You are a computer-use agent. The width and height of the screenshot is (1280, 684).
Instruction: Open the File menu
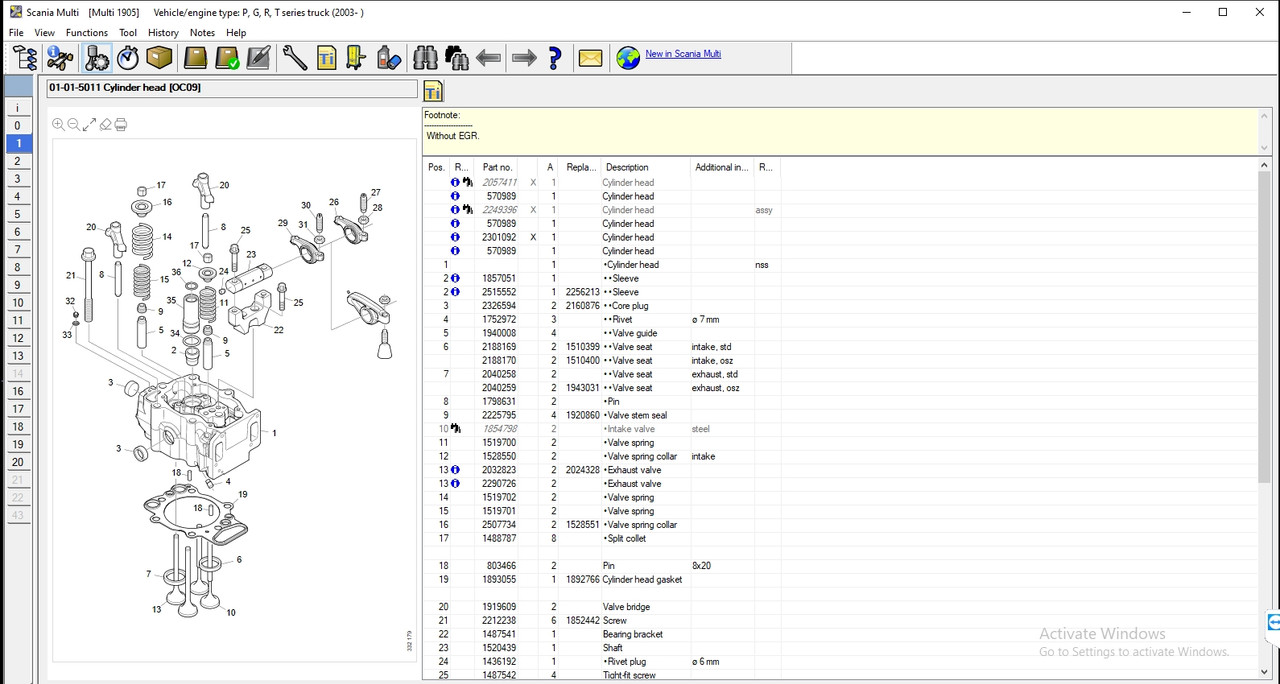point(16,32)
